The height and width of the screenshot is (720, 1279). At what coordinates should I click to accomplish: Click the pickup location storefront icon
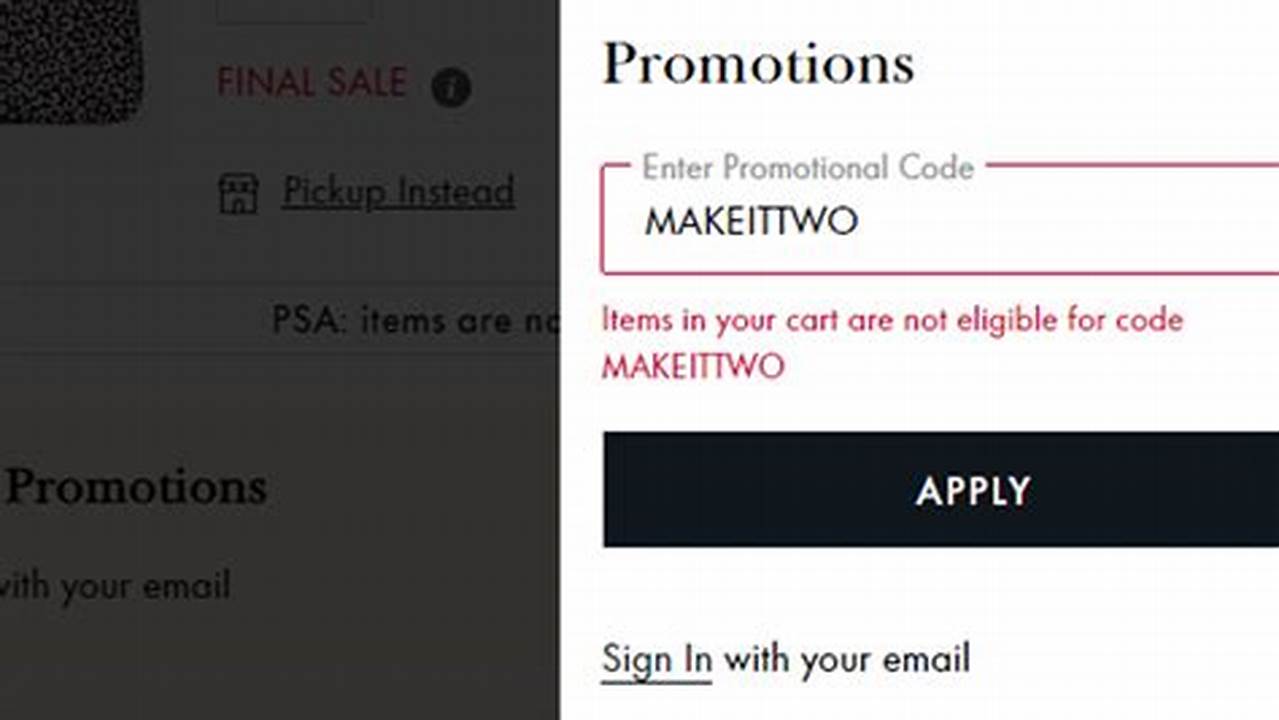(x=240, y=191)
